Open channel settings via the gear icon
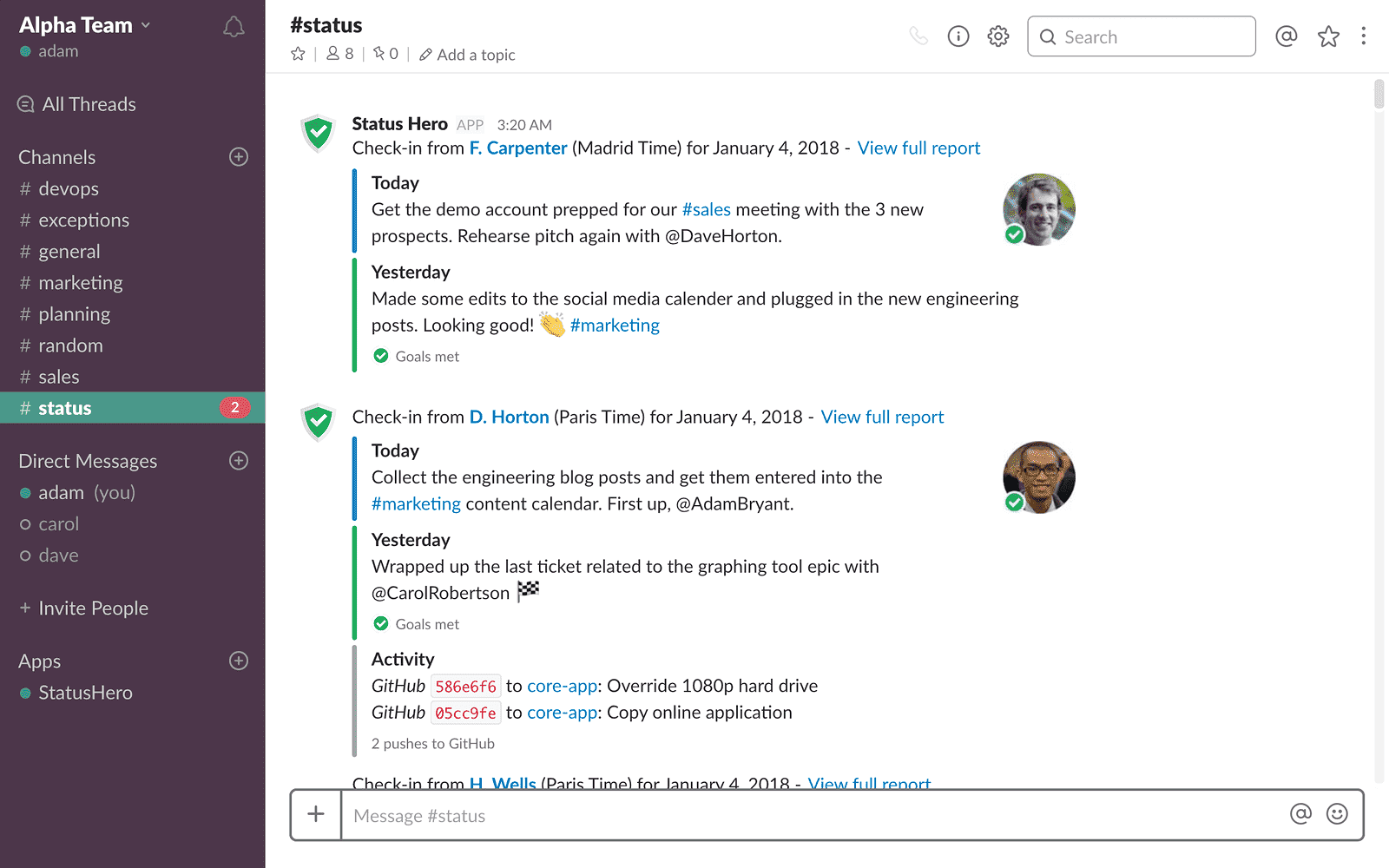Viewport: 1389px width, 868px height. click(x=997, y=36)
